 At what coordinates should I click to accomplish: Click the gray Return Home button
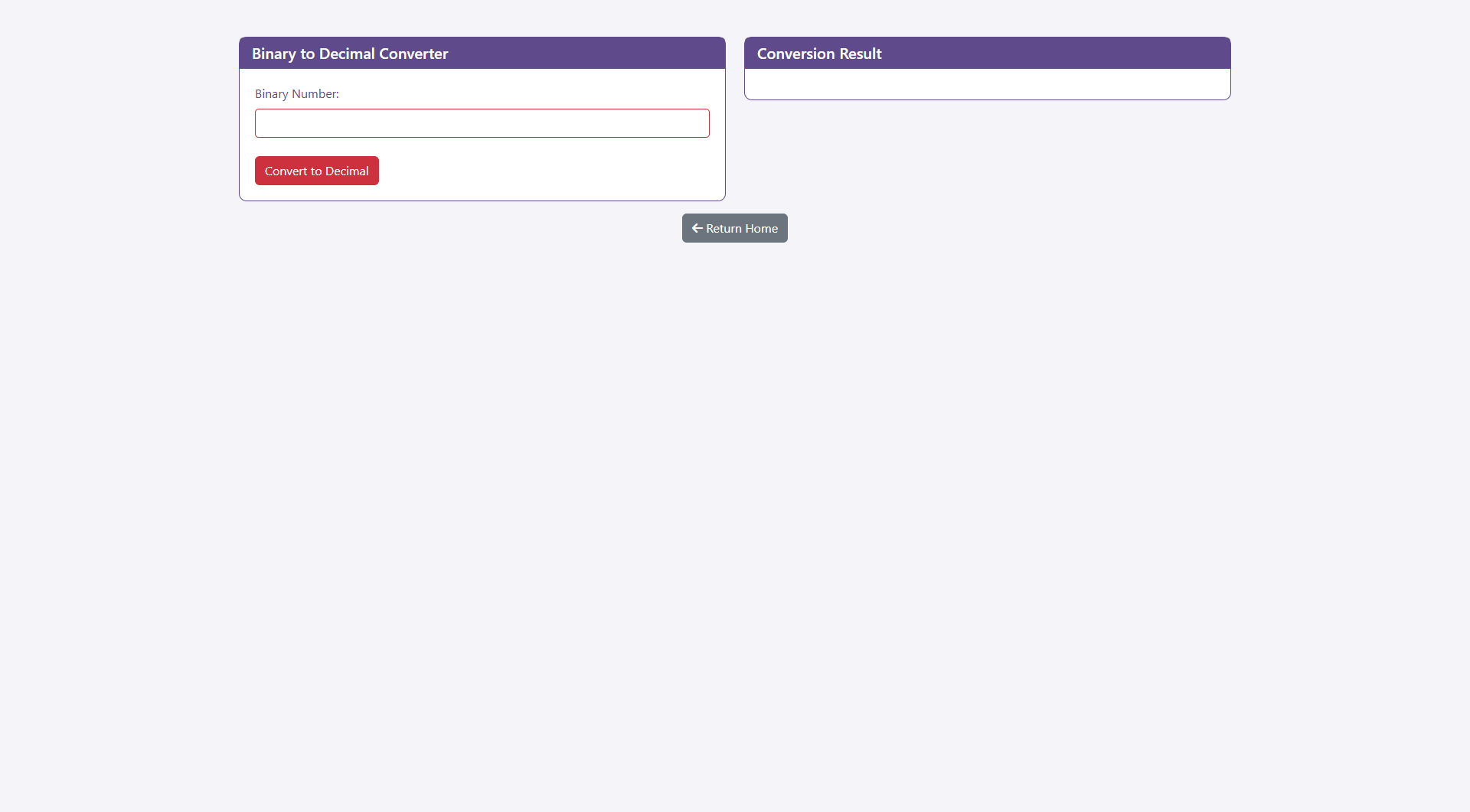pyautogui.click(x=734, y=228)
